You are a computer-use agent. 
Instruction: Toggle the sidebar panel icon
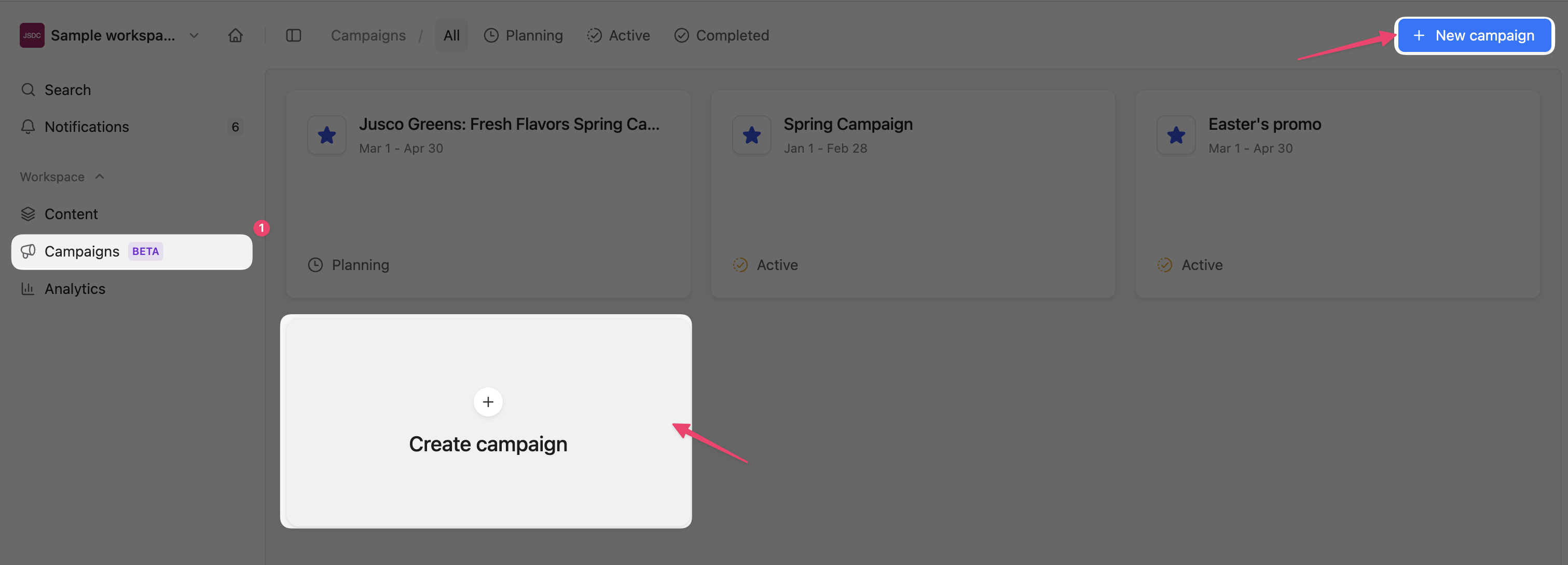coord(293,35)
